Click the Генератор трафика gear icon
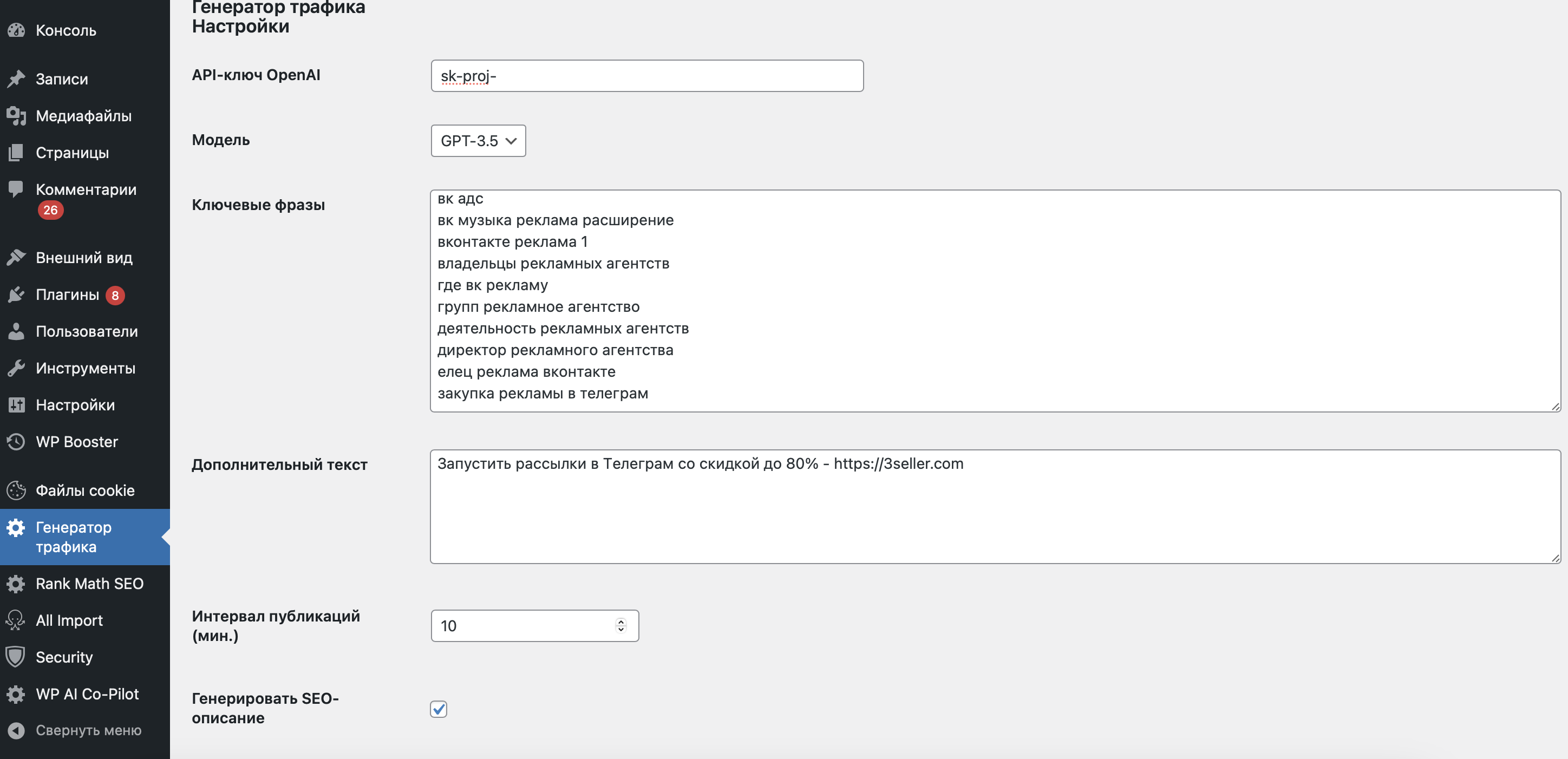1568x759 pixels. coord(16,528)
